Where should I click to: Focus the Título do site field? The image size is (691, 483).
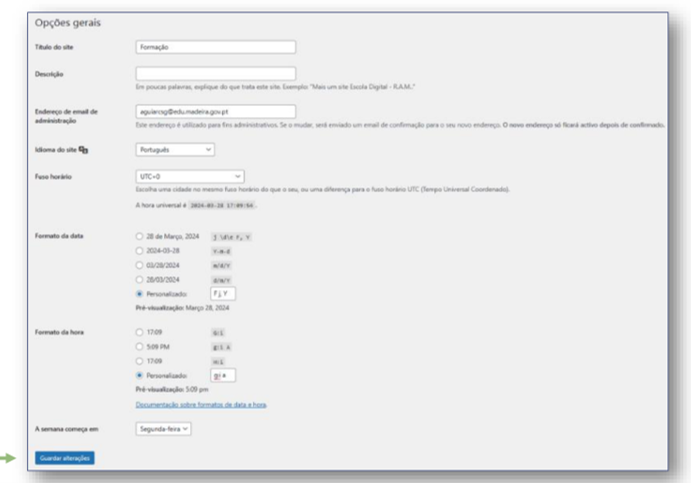pos(215,47)
